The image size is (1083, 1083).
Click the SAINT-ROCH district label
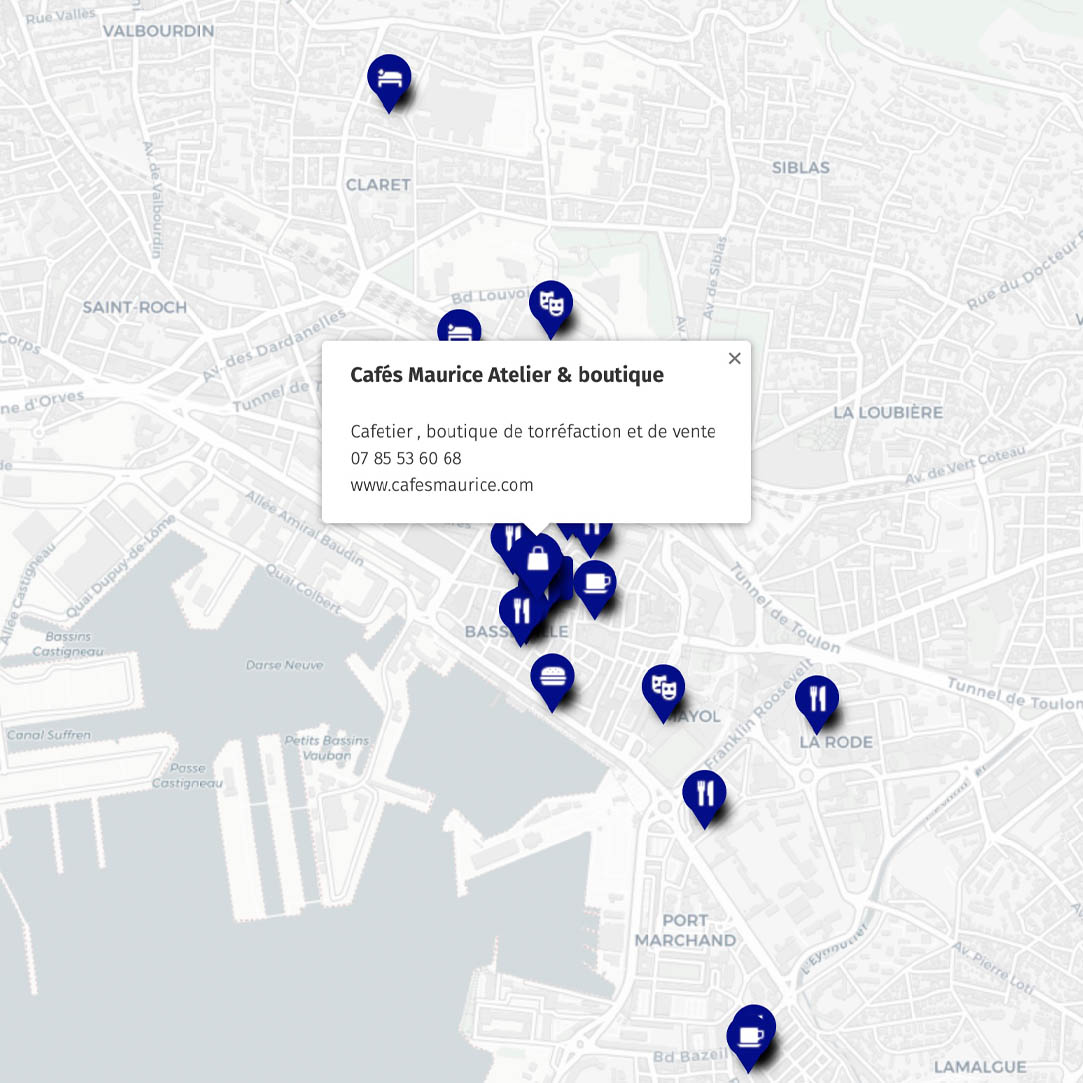click(x=135, y=307)
